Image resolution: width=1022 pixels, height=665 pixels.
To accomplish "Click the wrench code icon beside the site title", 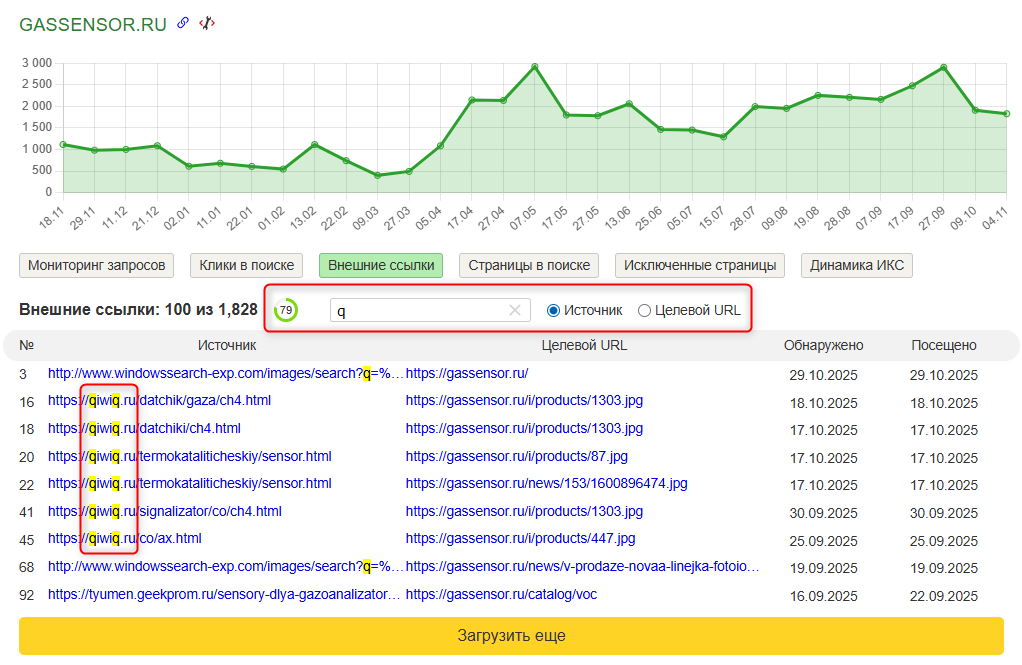I will pos(207,23).
